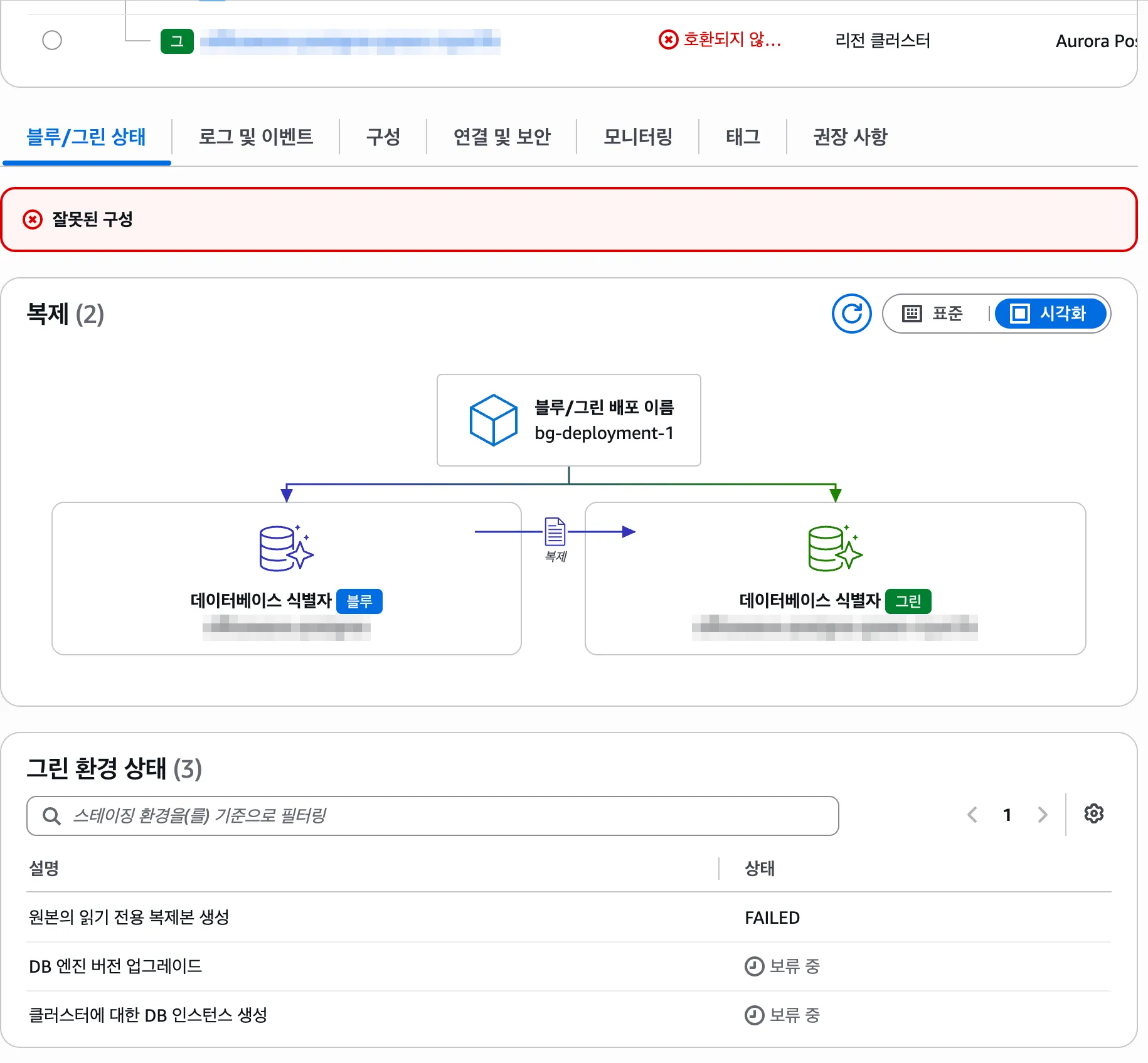Viewport: 1148px width, 1063px height.
Task: Click the red error icon beside 호환되지 않...
Action: [668, 40]
